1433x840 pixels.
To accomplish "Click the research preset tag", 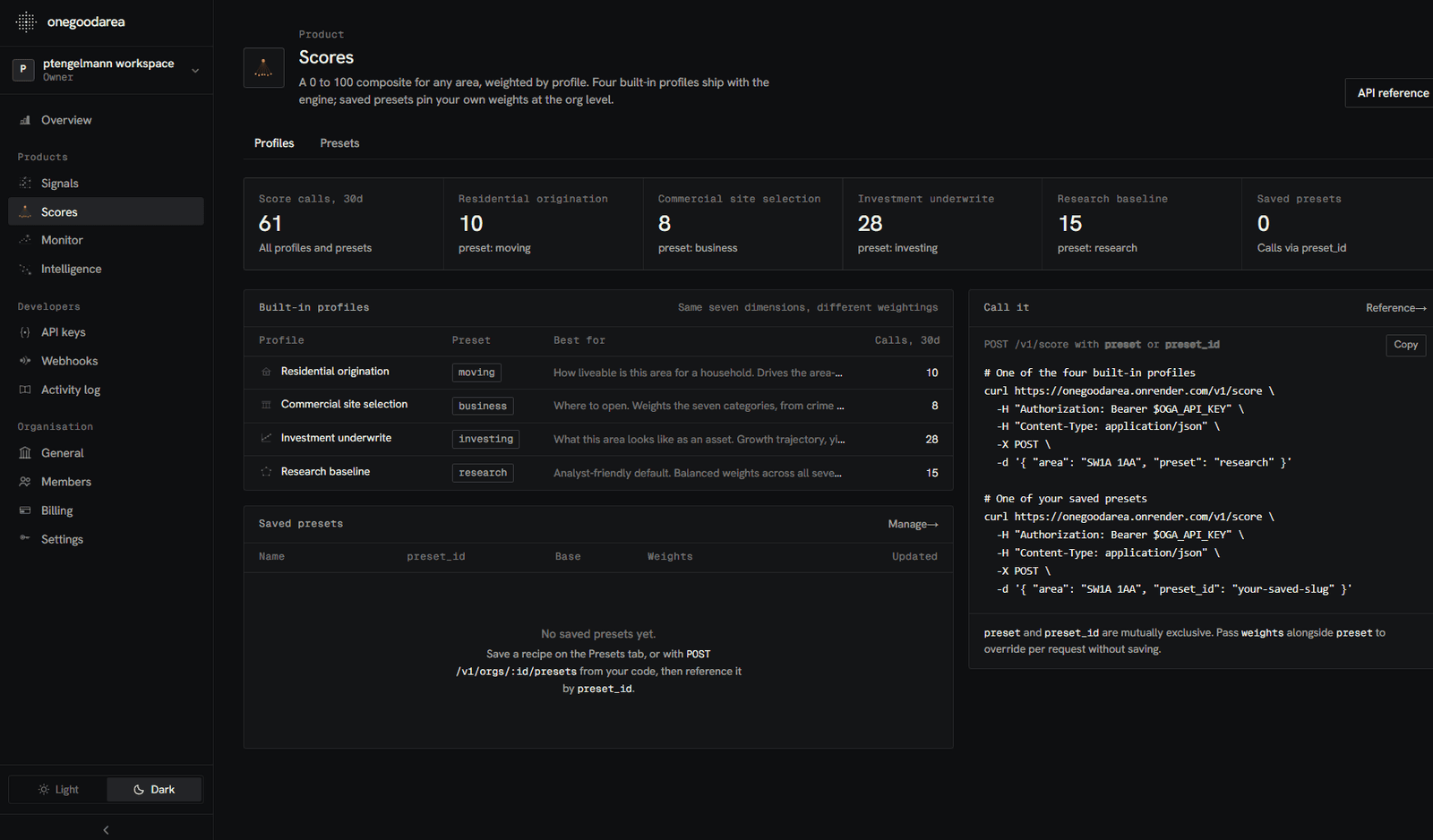I will 483,473.
